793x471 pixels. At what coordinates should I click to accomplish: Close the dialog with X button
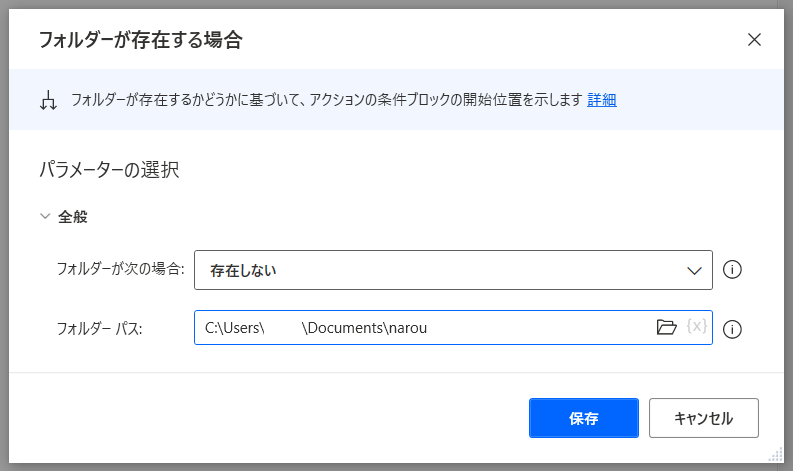(754, 39)
